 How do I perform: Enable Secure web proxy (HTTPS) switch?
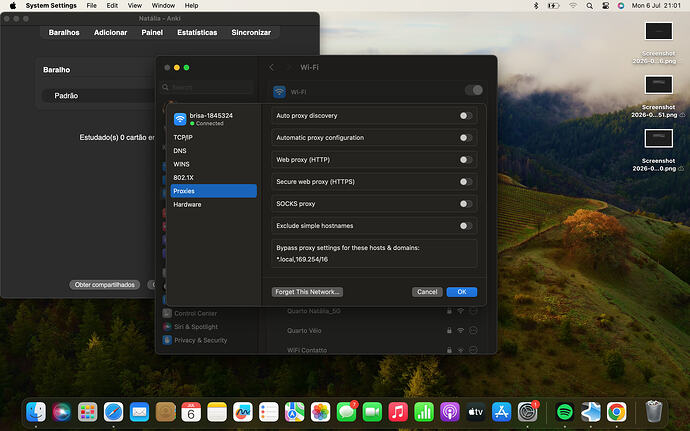[x=466, y=182]
